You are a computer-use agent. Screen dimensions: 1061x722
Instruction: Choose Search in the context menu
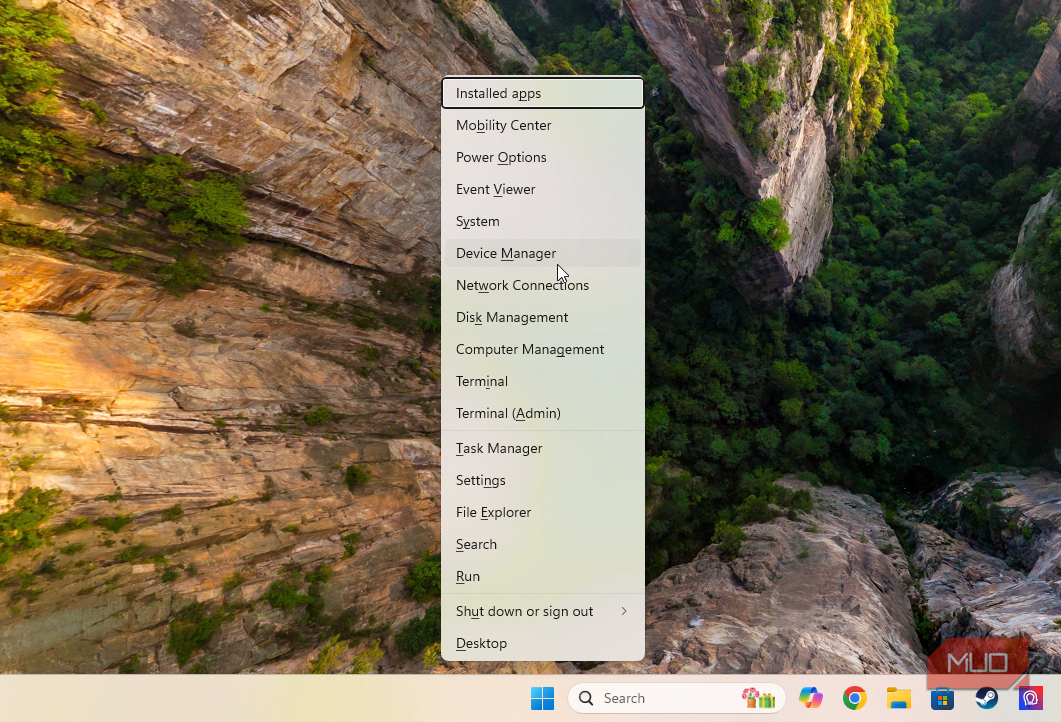(543, 545)
